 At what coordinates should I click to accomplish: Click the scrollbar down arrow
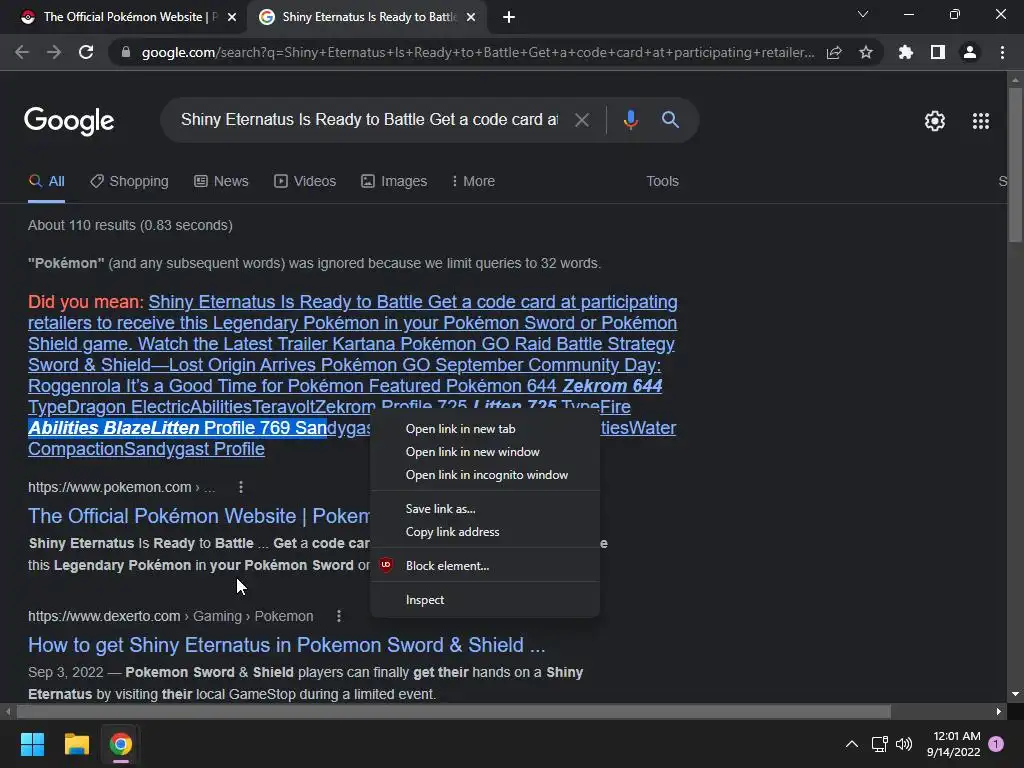coord(1015,694)
